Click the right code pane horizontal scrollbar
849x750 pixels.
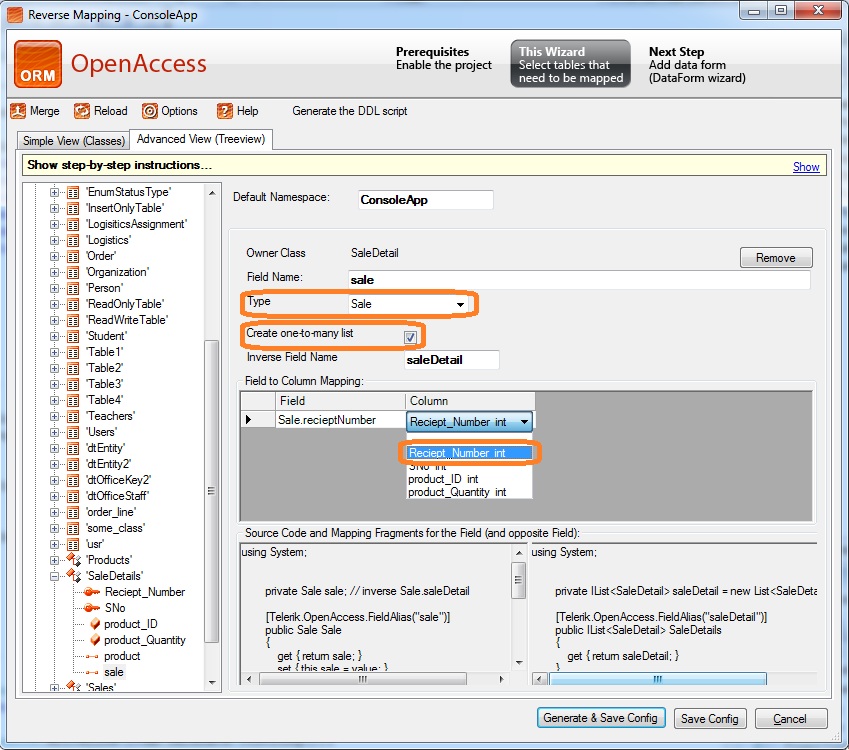658,679
